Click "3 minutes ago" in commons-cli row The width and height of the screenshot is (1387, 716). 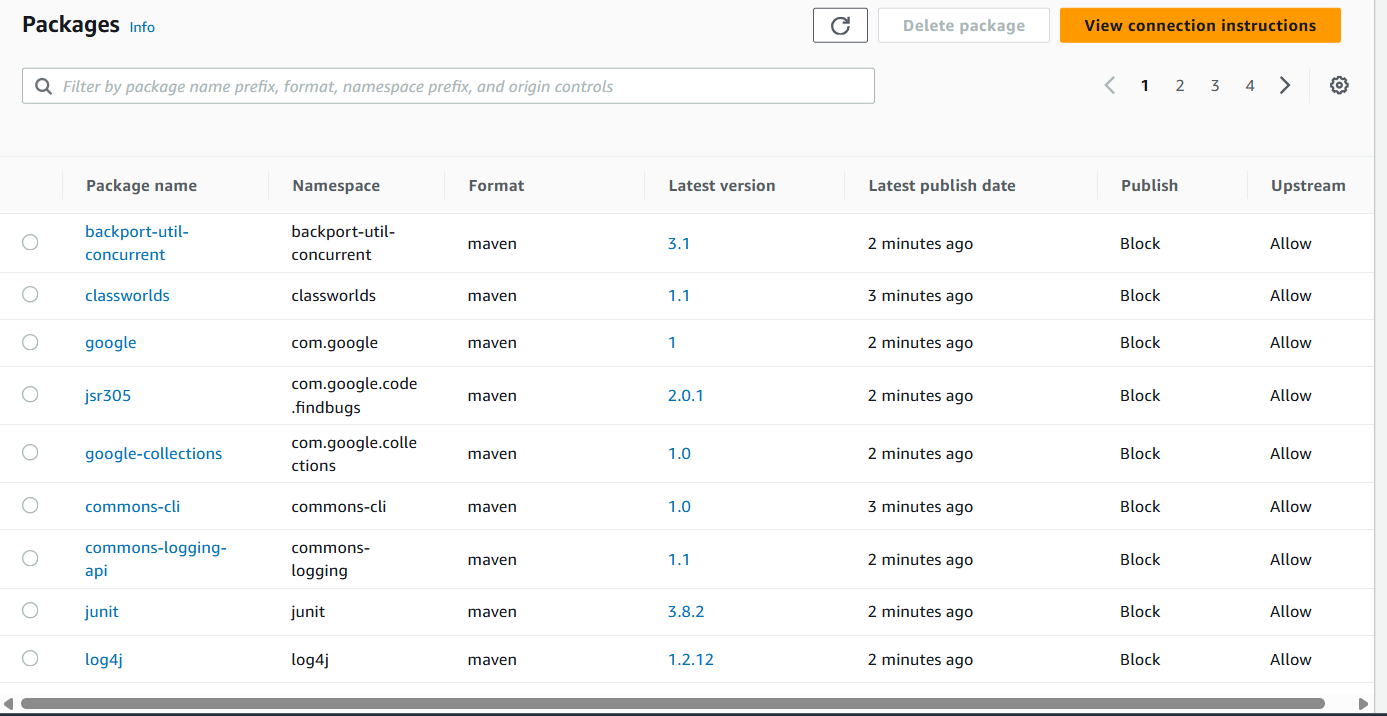(x=920, y=507)
